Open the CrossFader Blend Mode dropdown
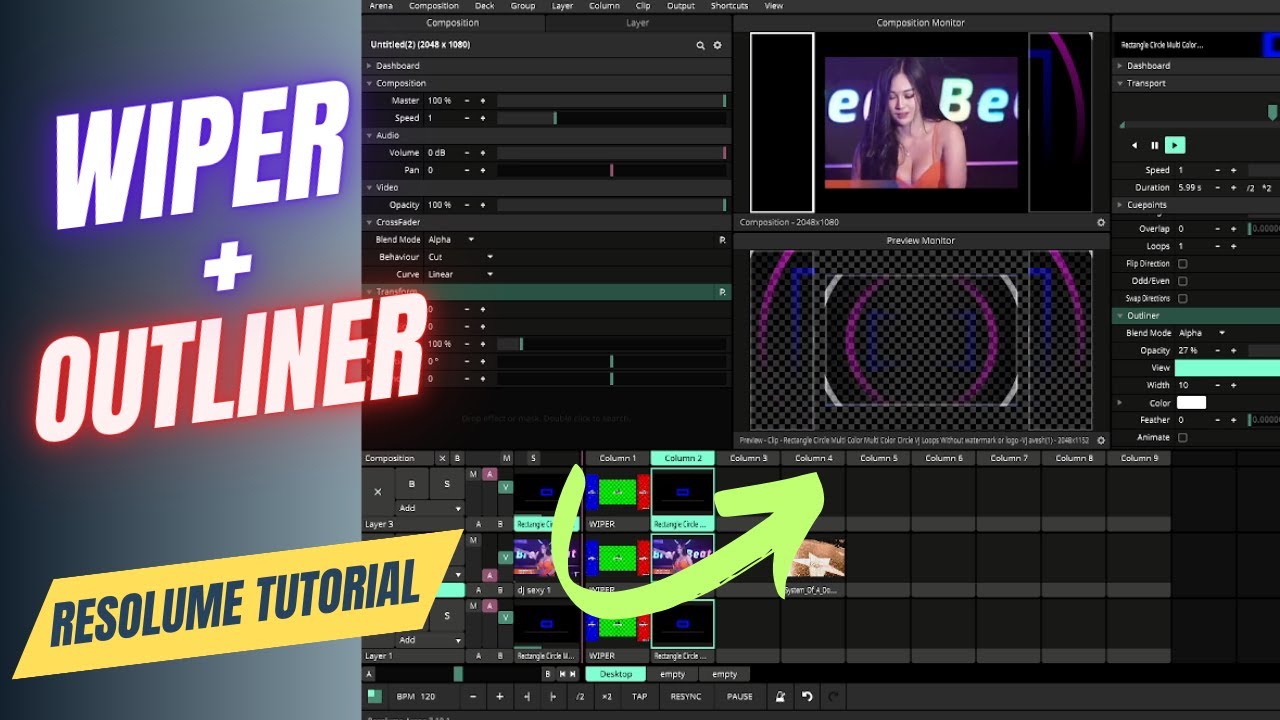The width and height of the screenshot is (1280, 720). [451, 240]
